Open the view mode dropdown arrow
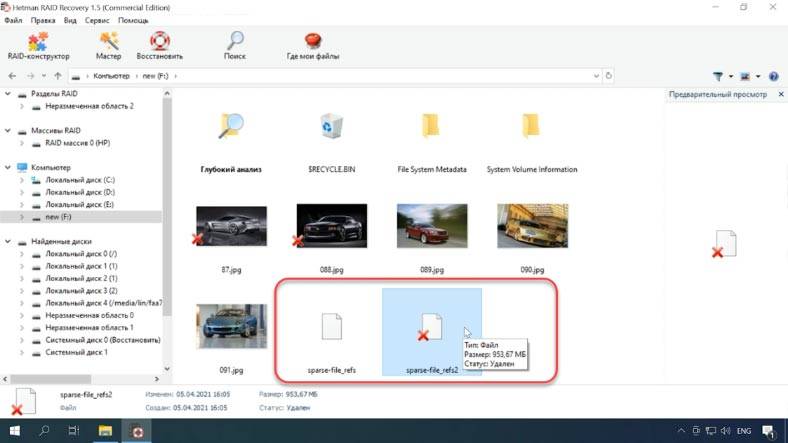 click(758, 76)
